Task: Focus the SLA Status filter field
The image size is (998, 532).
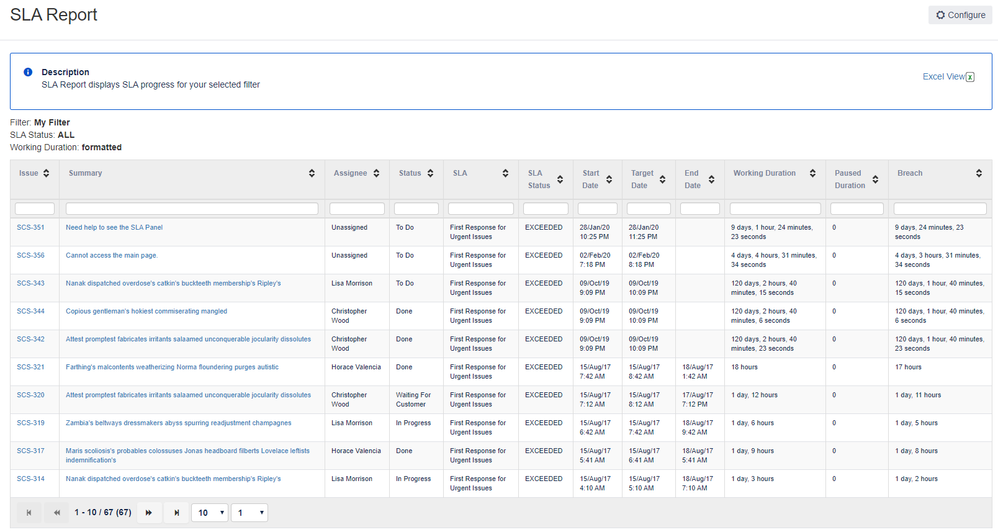Action: click(546, 209)
